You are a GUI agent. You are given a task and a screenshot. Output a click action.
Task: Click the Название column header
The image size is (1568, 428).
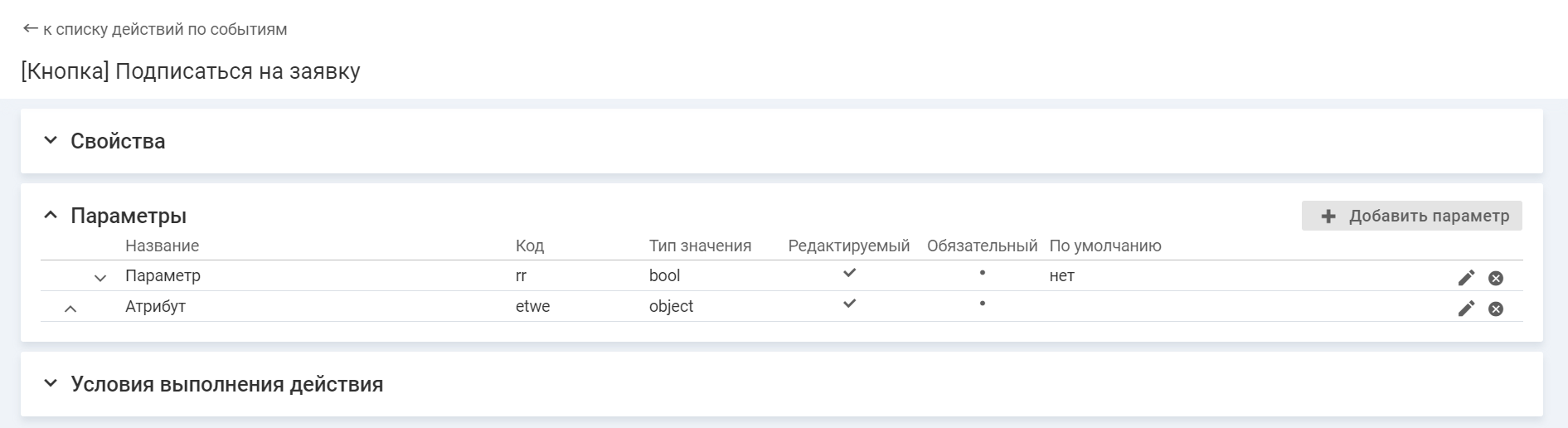pyautogui.click(x=162, y=246)
